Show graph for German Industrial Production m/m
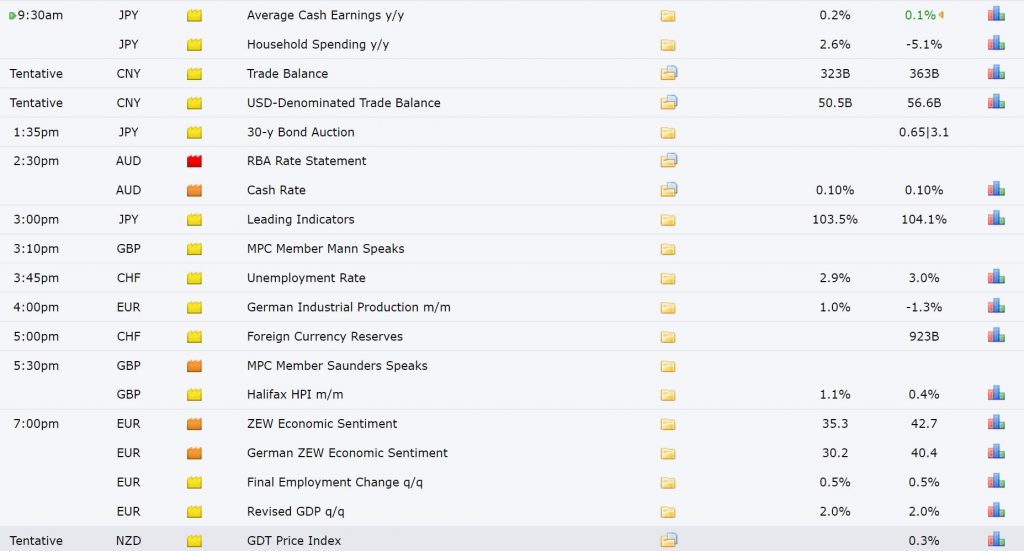The image size is (1024, 551). pos(996,306)
